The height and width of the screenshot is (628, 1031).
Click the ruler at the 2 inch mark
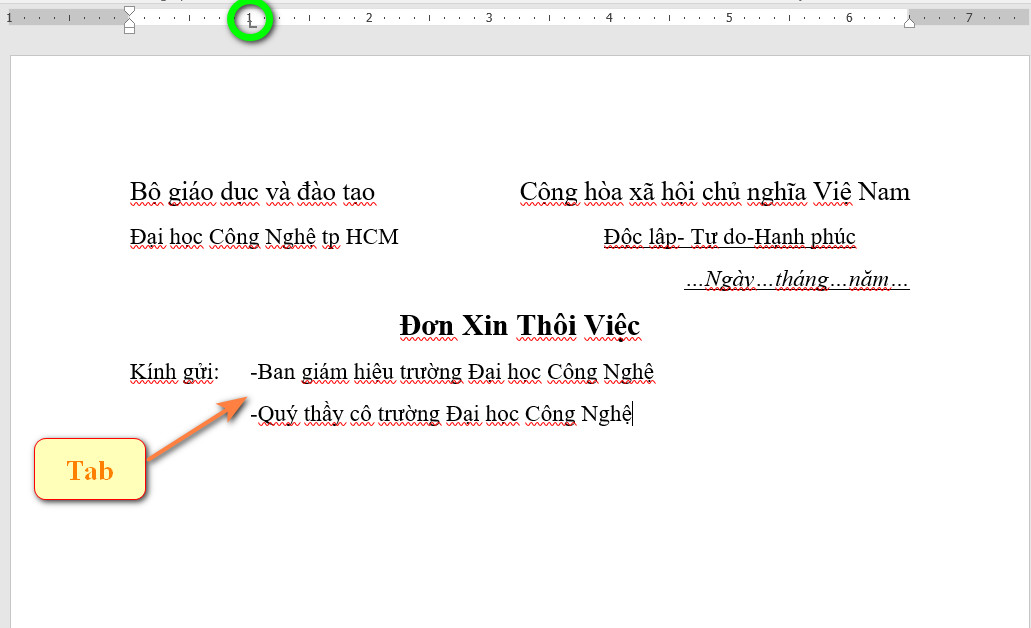(x=370, y=18)
